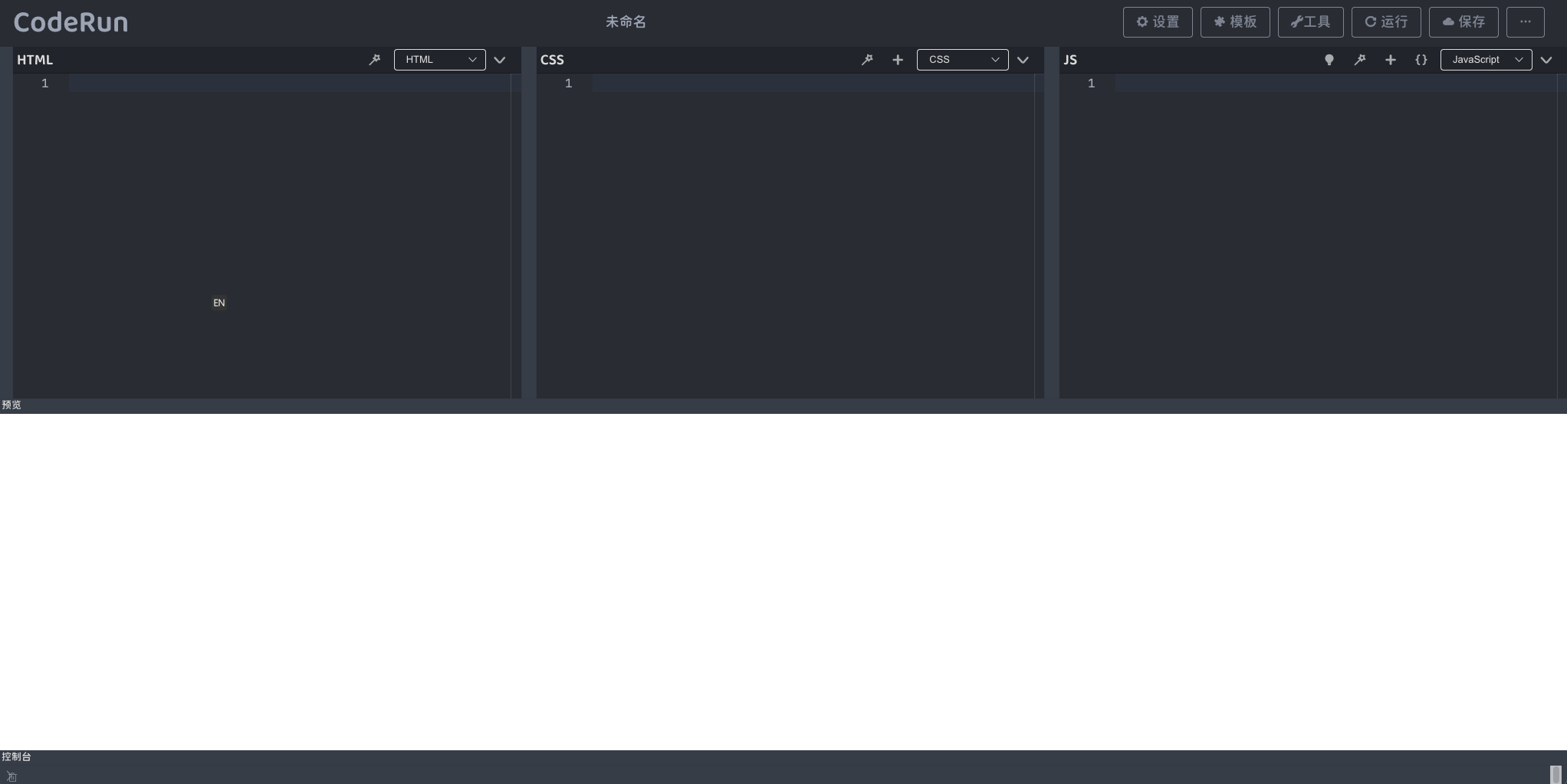The width and height of the screenshot is (1567, 784).
Task: Click into line 1 of the CSS editor
Action: (813, 84)
